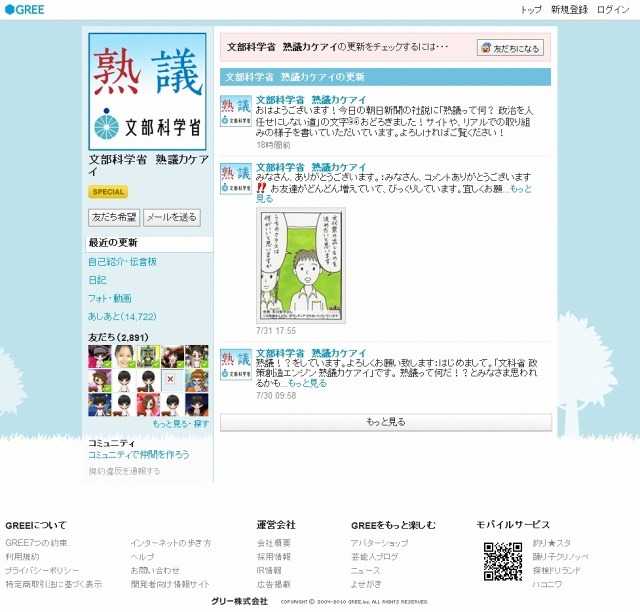Open コミュニティで仲間を作ろう link
The image size is (640, 612).
pyautogui.click(x=139, y=455)
